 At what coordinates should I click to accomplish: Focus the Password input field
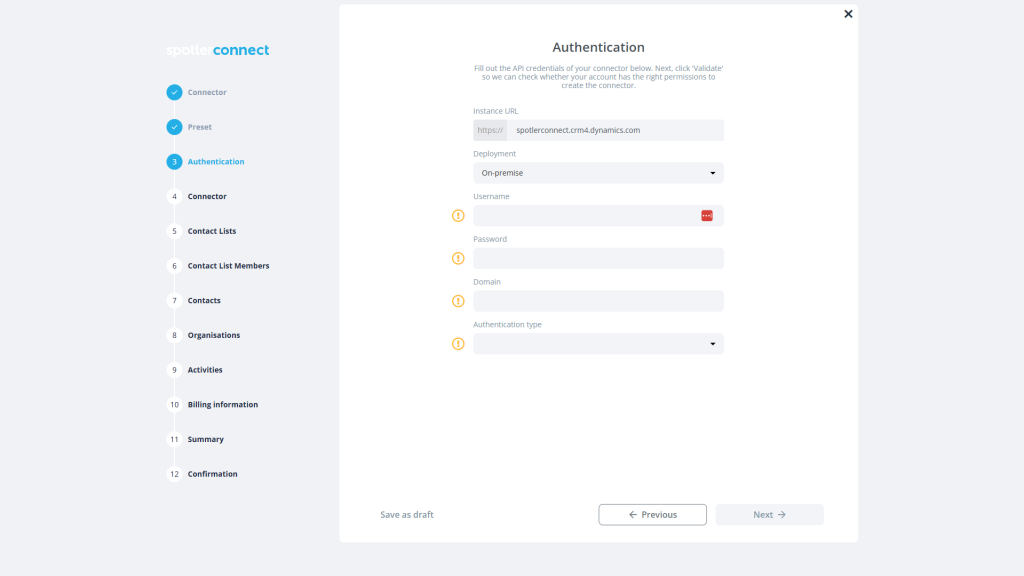(598, 259)
